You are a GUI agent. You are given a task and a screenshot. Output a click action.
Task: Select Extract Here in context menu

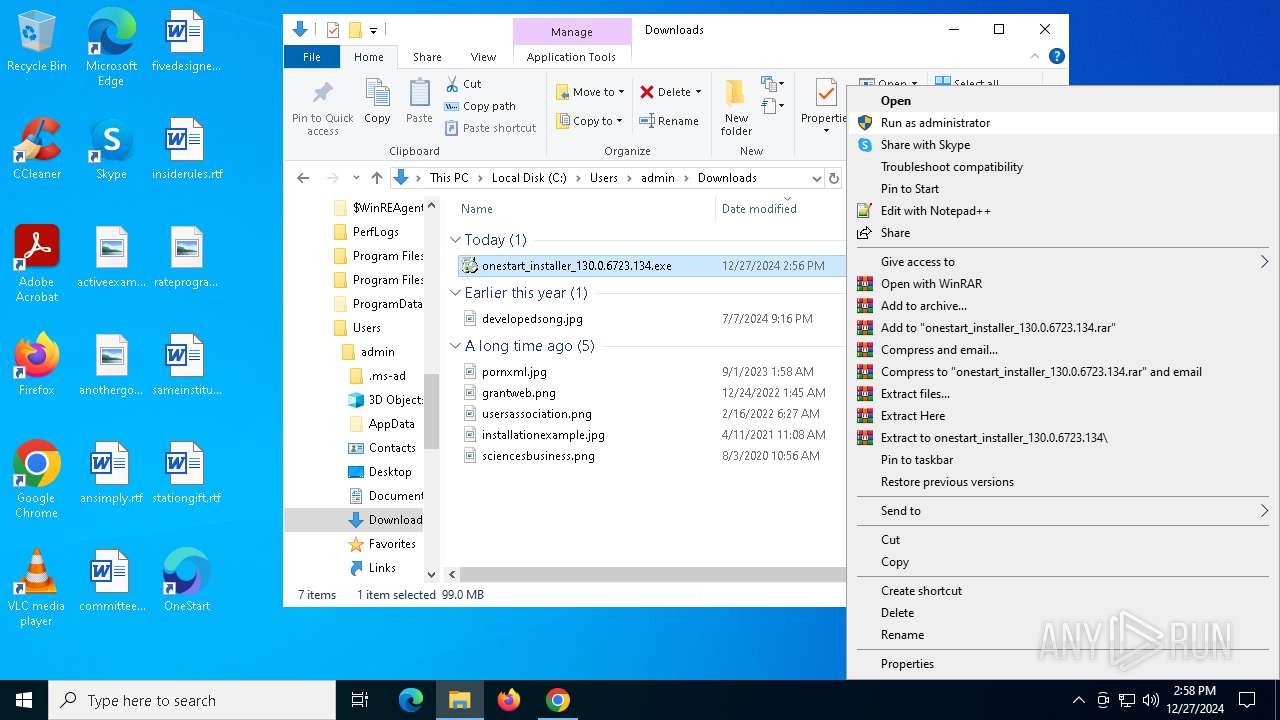tap(1063, 416)
